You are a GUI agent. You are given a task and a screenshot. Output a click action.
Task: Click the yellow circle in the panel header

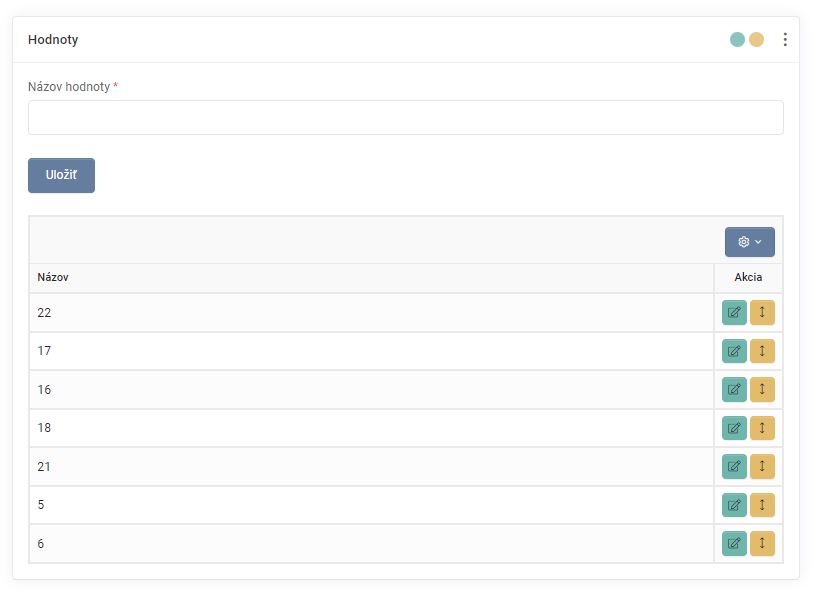click(x=757, y=40)
